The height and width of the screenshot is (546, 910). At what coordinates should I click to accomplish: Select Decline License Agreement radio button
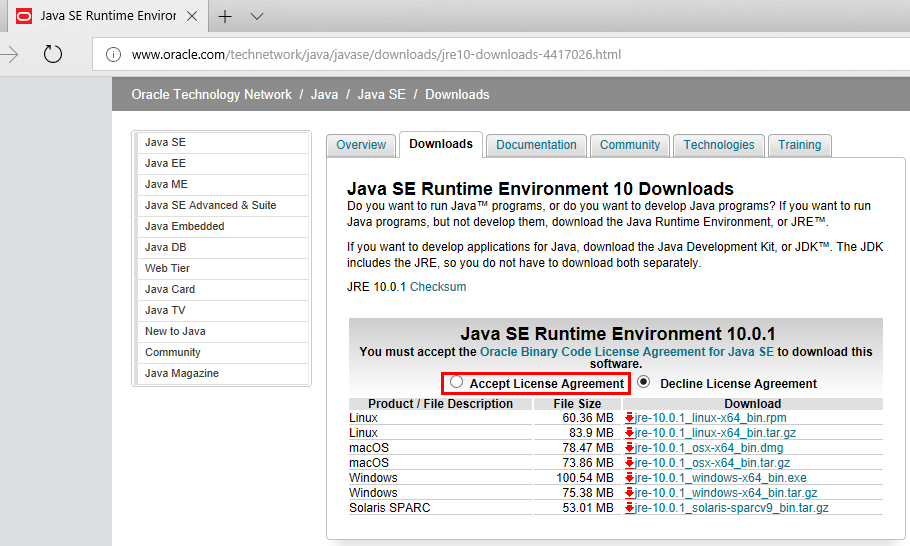click(643, 382)
